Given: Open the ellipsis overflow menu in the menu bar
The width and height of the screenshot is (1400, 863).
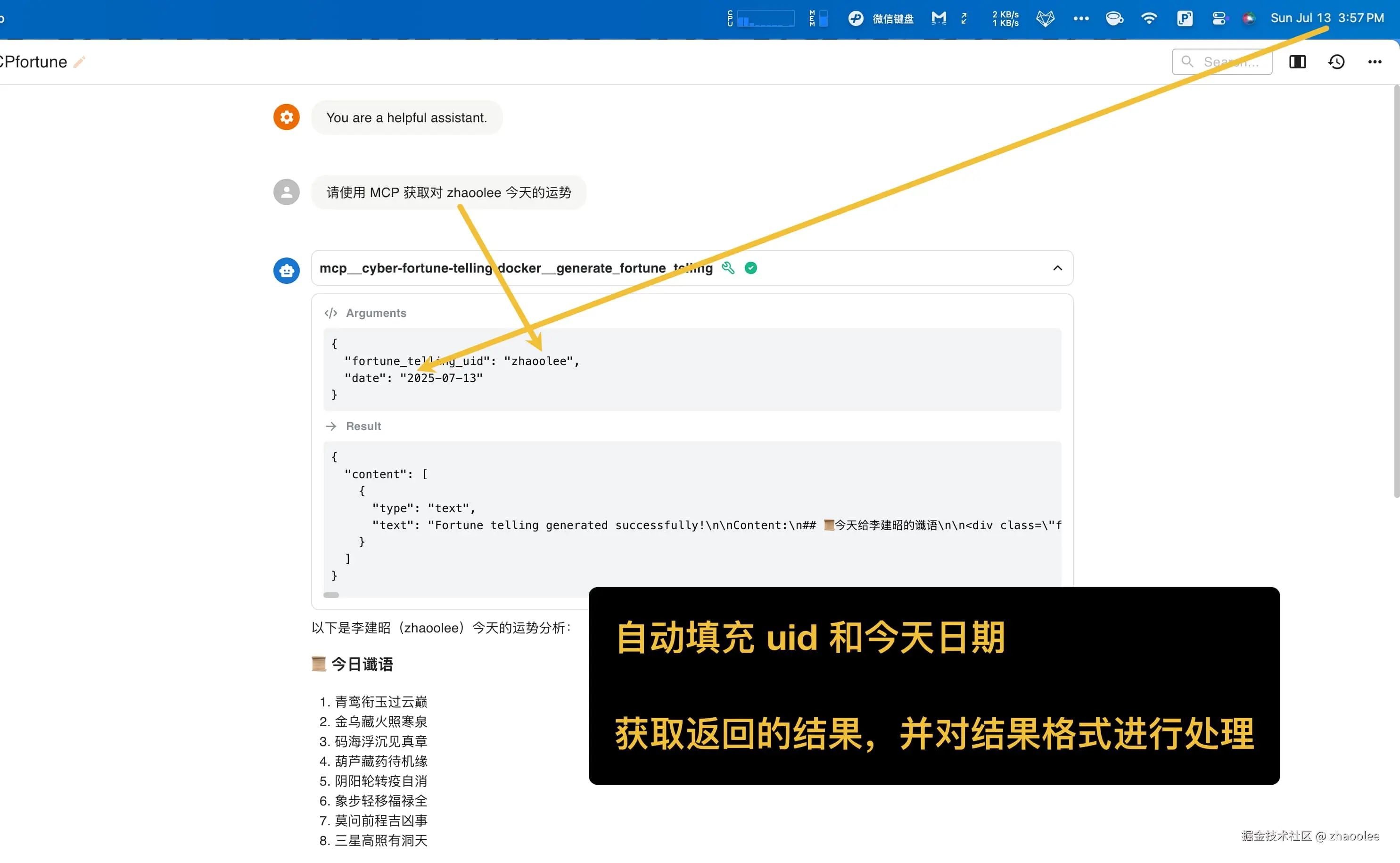Looking at the screenshot, I should pos(1081,18).
